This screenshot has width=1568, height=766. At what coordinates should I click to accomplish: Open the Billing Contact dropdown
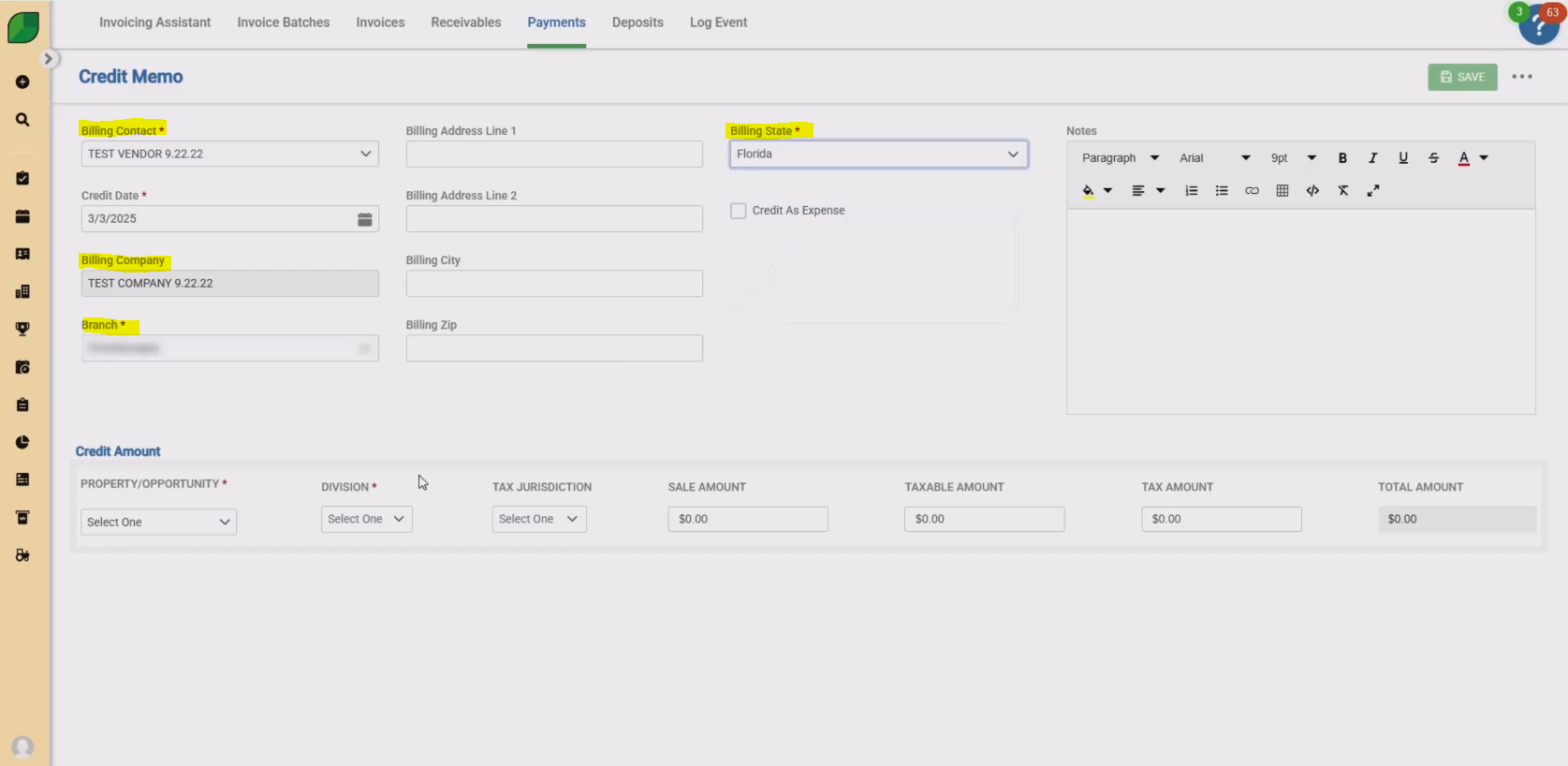tap(229, 154)
